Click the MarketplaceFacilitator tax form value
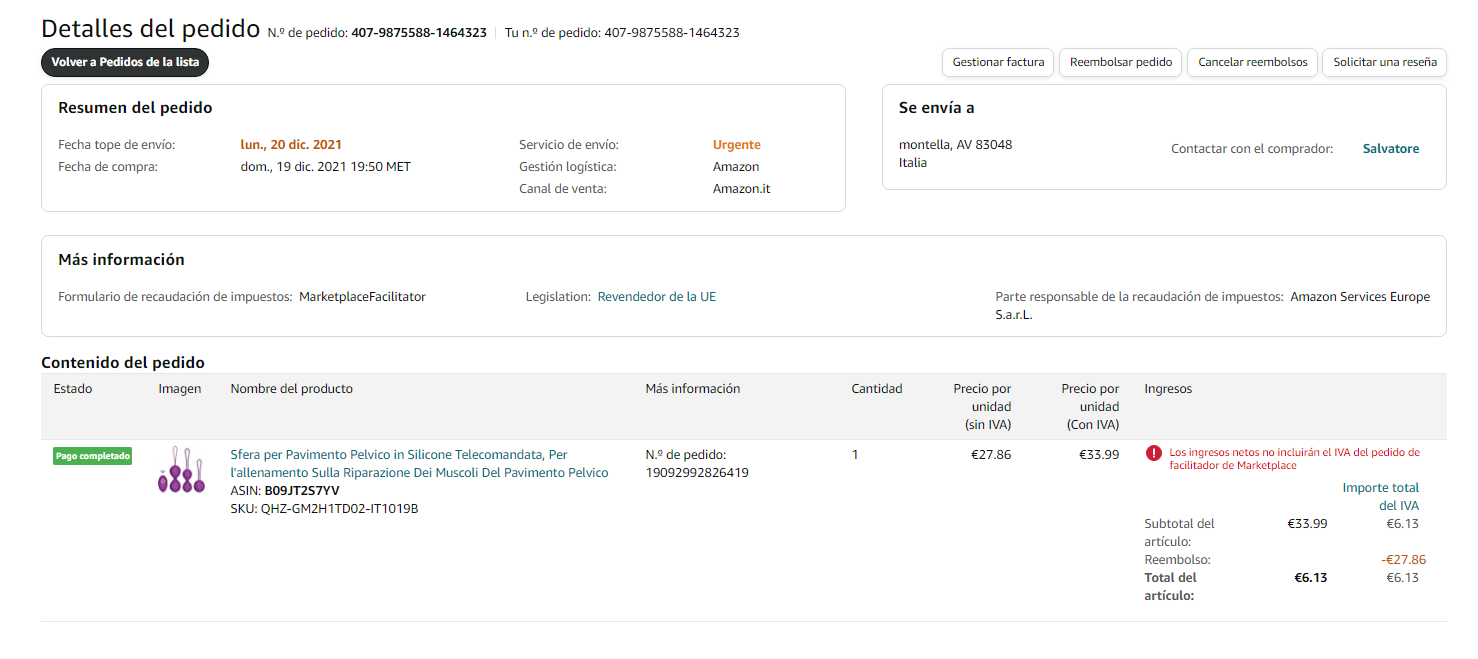 pyautogui.click(x=362, y=297)
